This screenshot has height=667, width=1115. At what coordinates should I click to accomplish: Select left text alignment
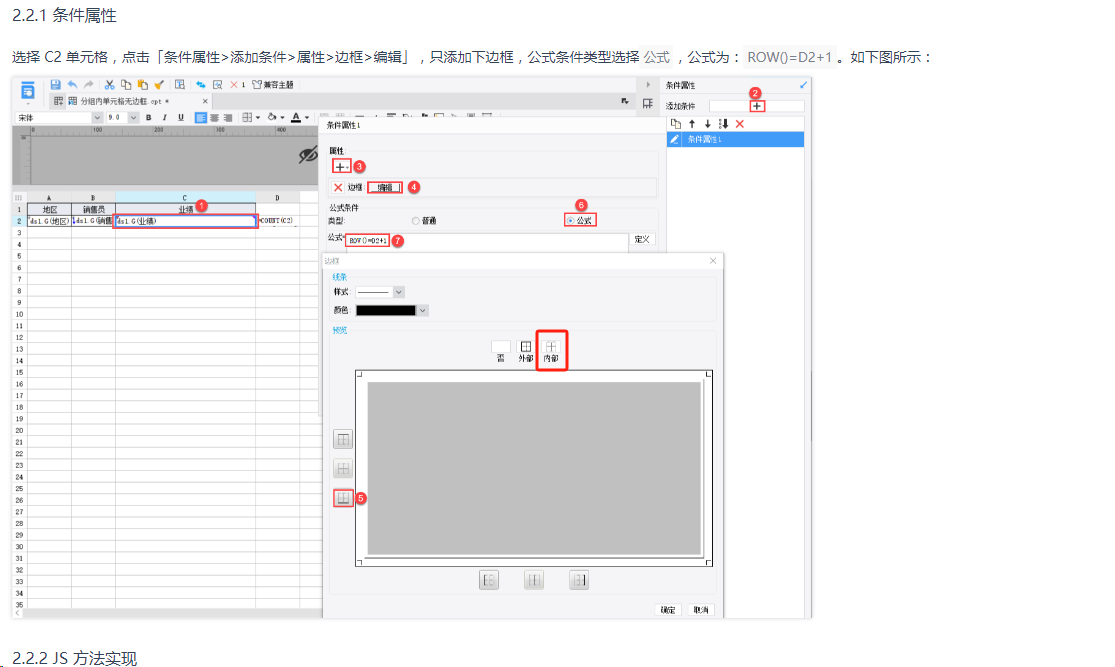[x=201, y=117]
